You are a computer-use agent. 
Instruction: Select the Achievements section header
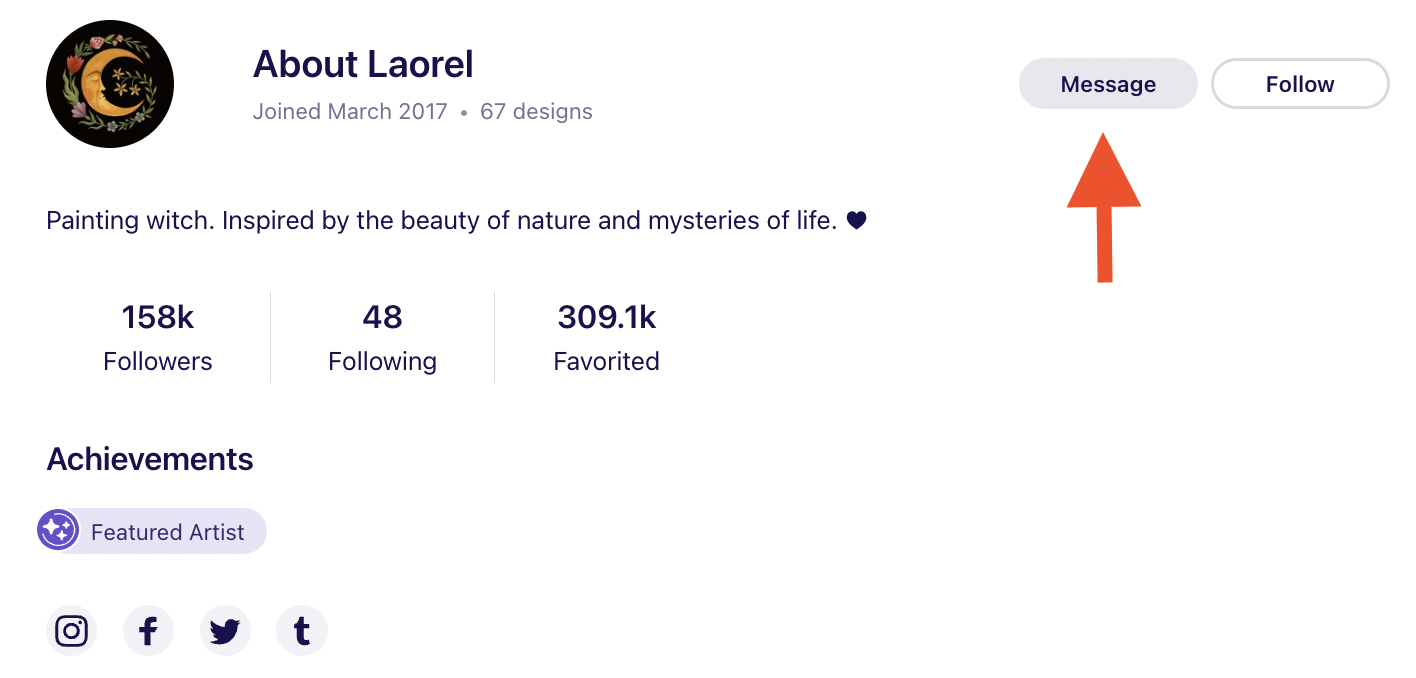coord(149,459)
